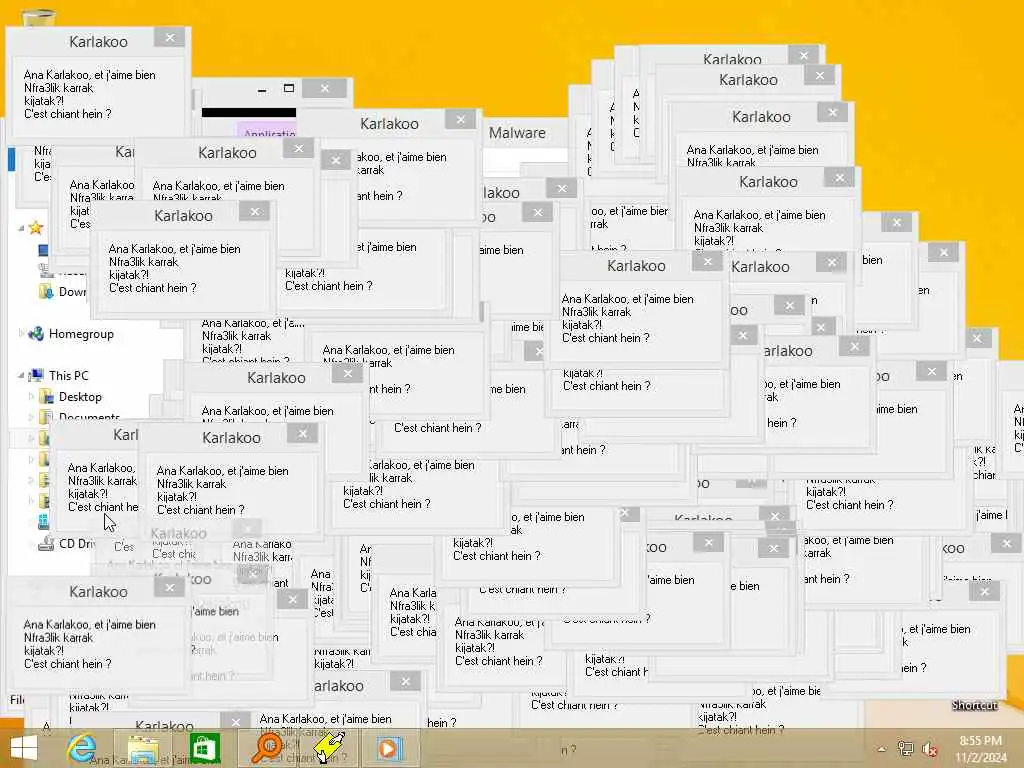
Task: Open File Explorer taskbar icon
Action: 143,748
